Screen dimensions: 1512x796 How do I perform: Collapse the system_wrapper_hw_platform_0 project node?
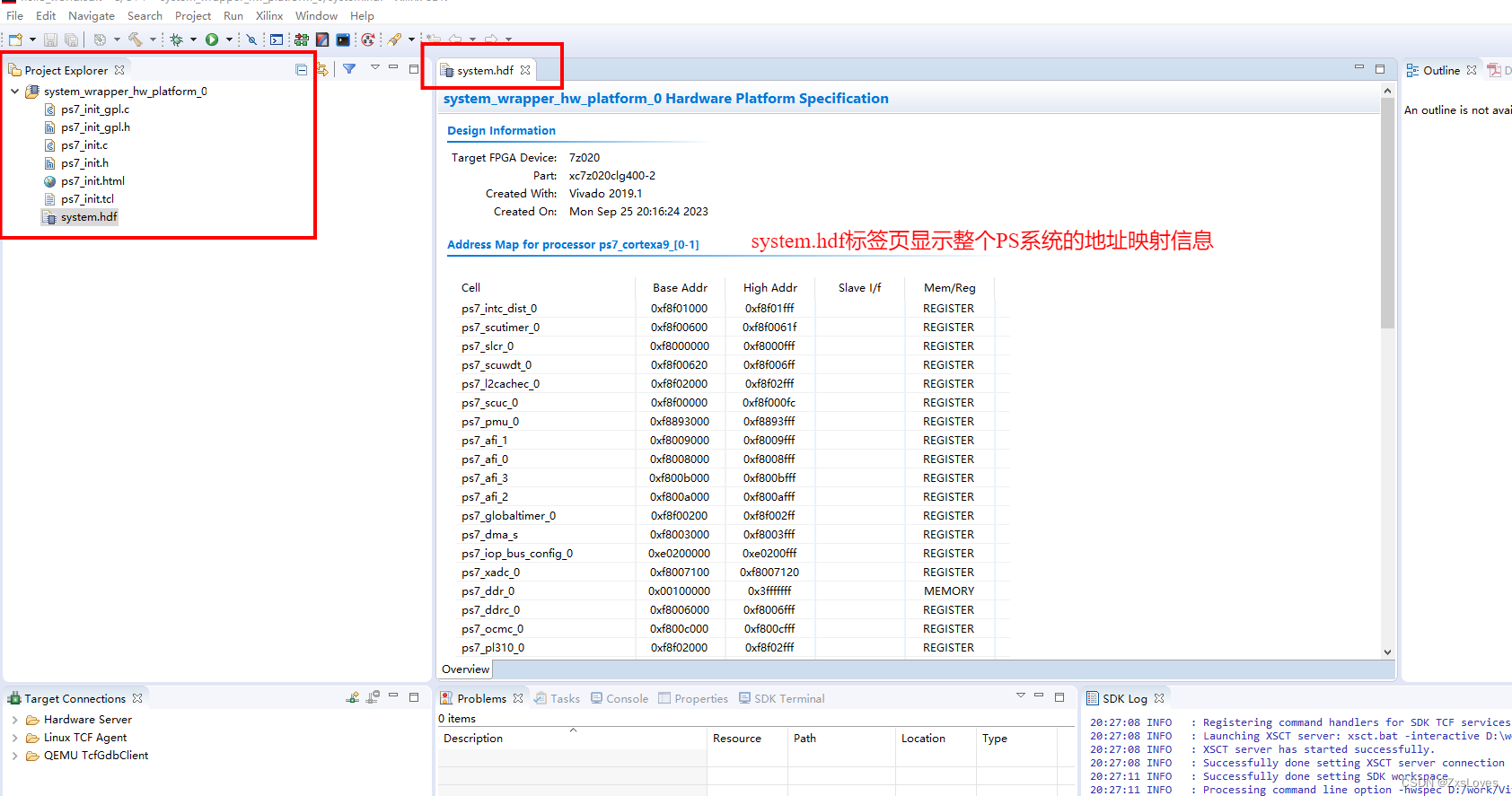(x=15, y=92)
